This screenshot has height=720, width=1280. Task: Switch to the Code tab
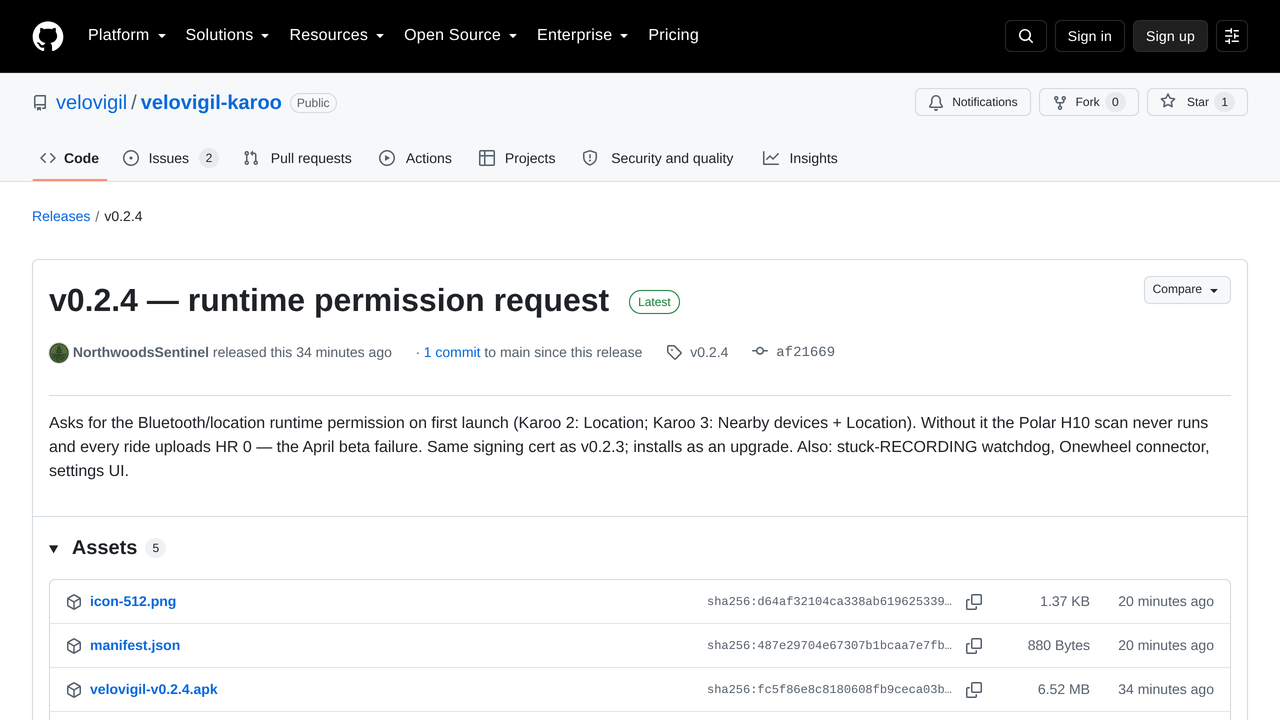[70, 158]
